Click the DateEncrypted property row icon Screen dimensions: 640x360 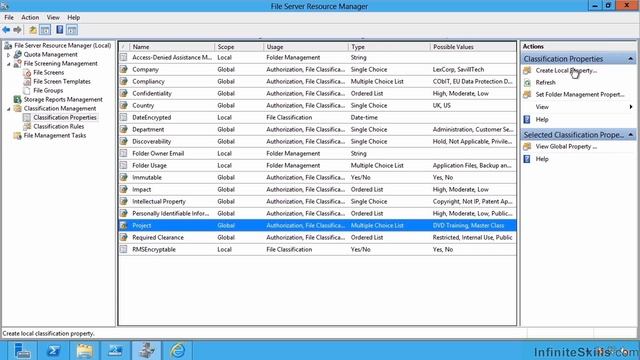click(x=124, y=118)
